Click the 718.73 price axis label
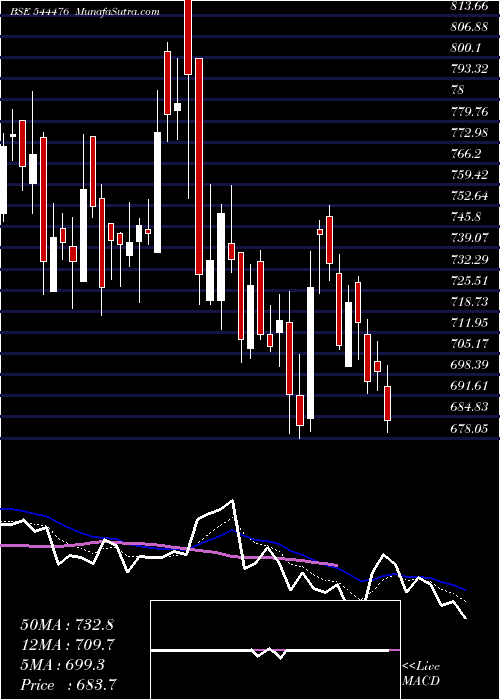 pyautogui.click(x=469, y=301)
